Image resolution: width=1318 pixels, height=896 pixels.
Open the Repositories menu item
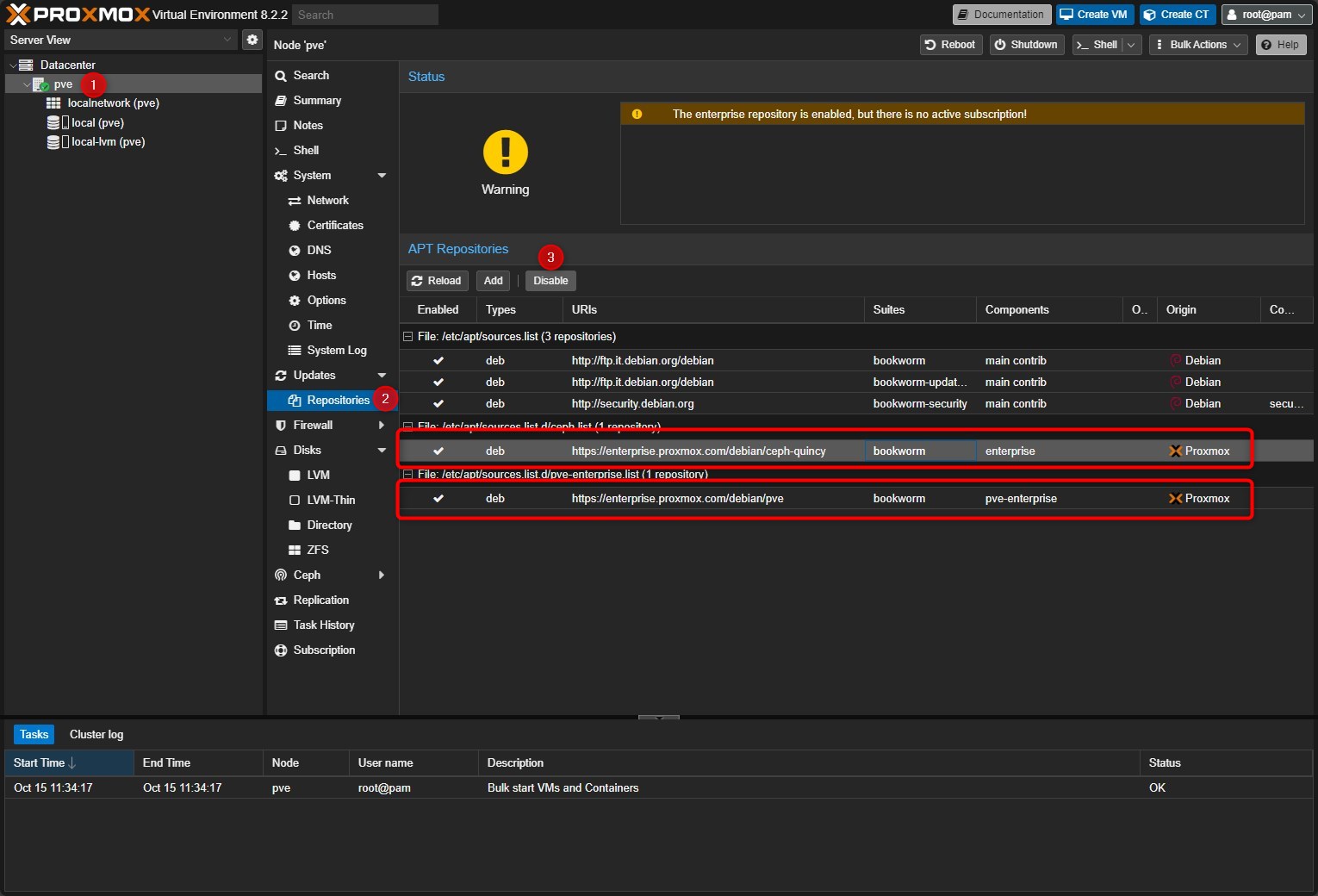point(333,401)
